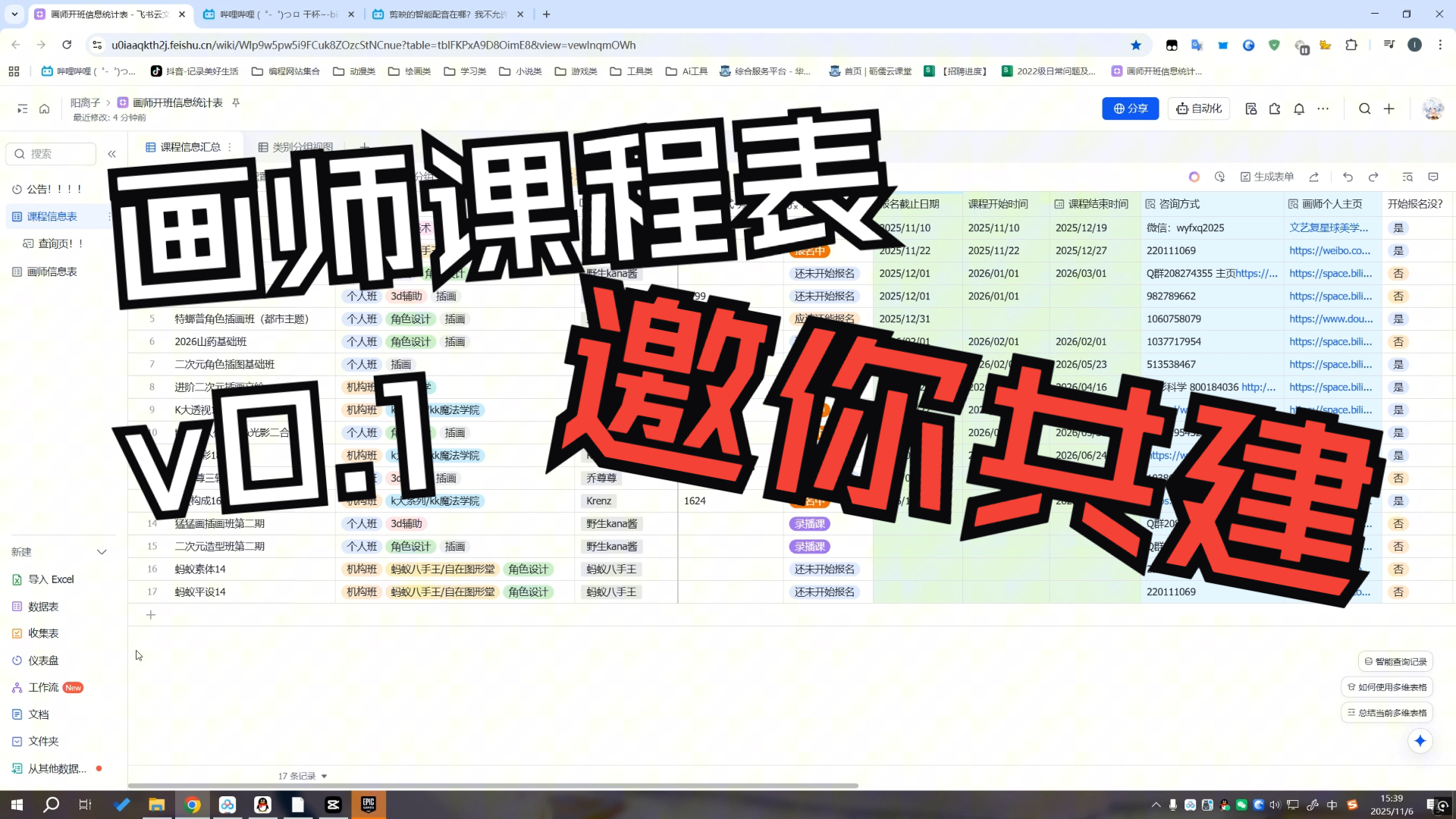Viewport: 1456px width, 819px height.
Task: Click the redo icon in the table toolbar
Action: coord(1373,177)
